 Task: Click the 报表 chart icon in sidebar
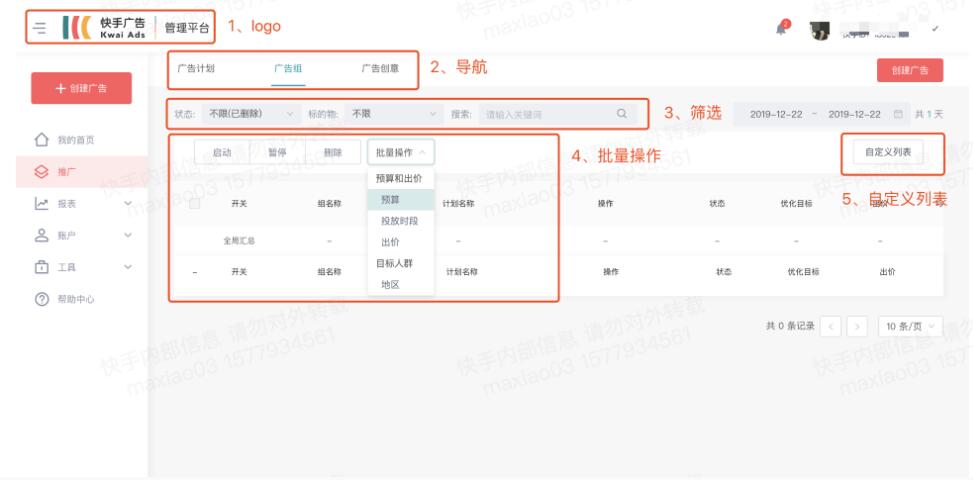tap(41, 204)
